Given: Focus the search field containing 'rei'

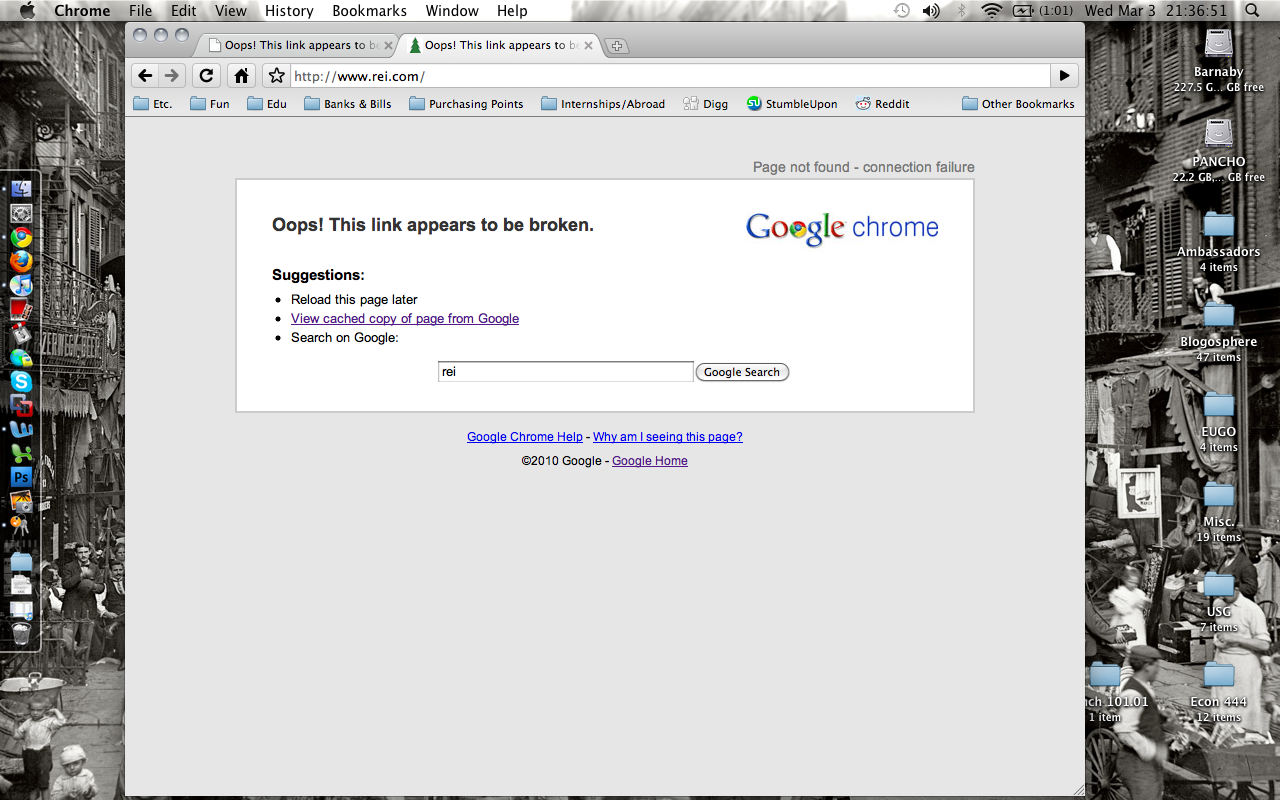Looking at the screenshot, I should 566,372.
